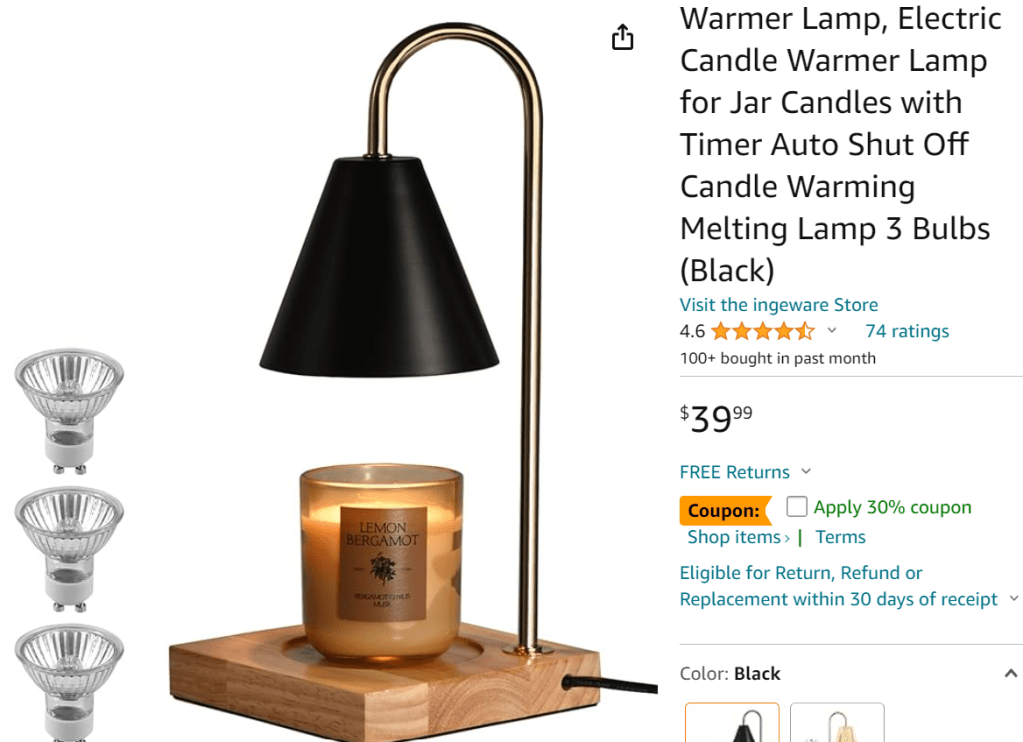Open the Eligible for Return, Refund policy

tap(838, 586)
